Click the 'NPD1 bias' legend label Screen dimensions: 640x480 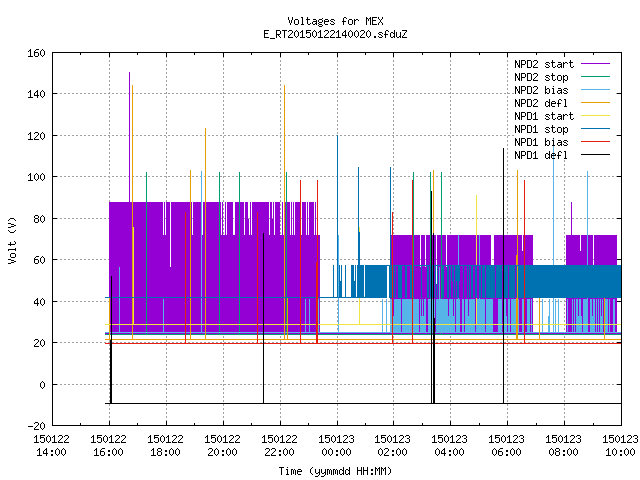[x=541, y=142]
